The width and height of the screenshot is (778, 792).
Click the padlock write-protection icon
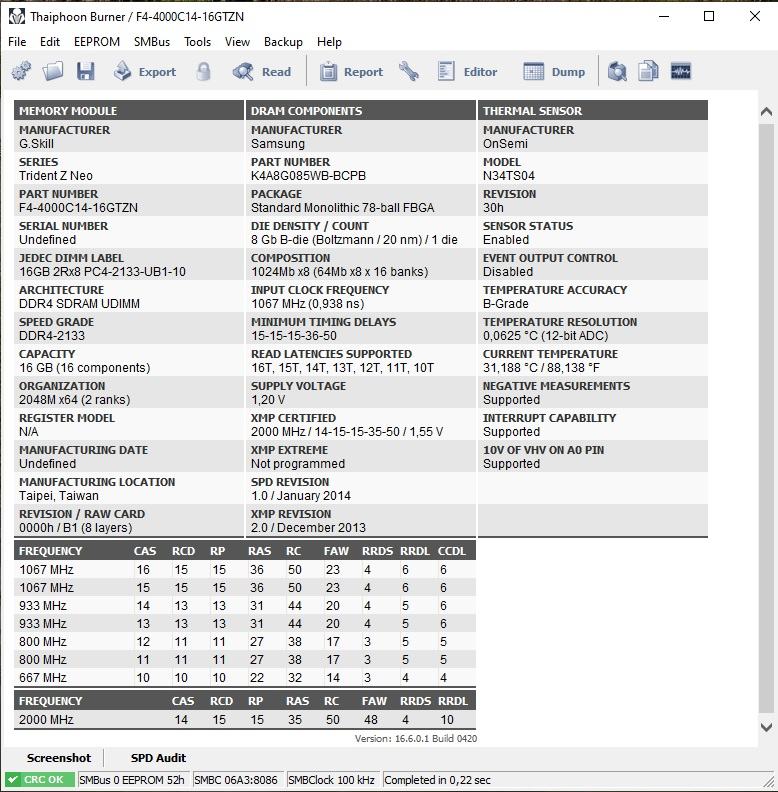[203, 71]
